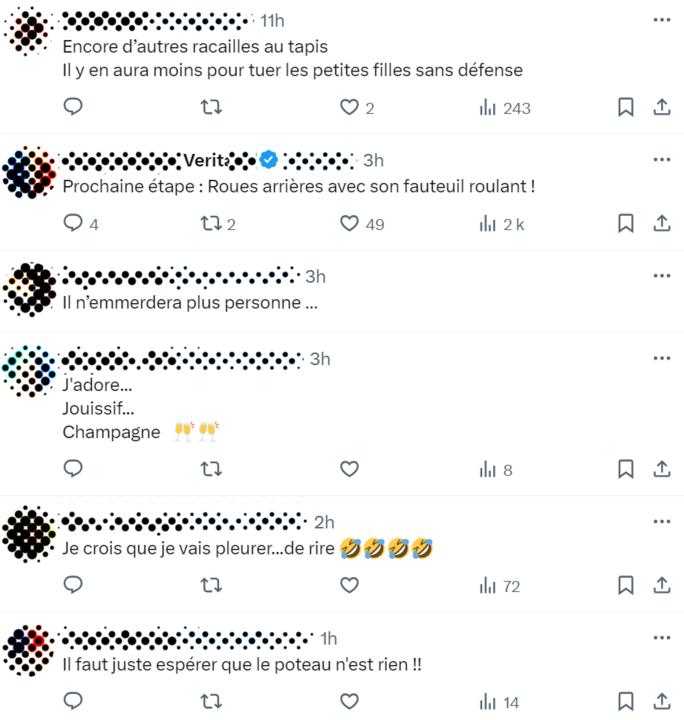Open avatar of 'Il n'emmerdera plus personne' author

[29, 289]
